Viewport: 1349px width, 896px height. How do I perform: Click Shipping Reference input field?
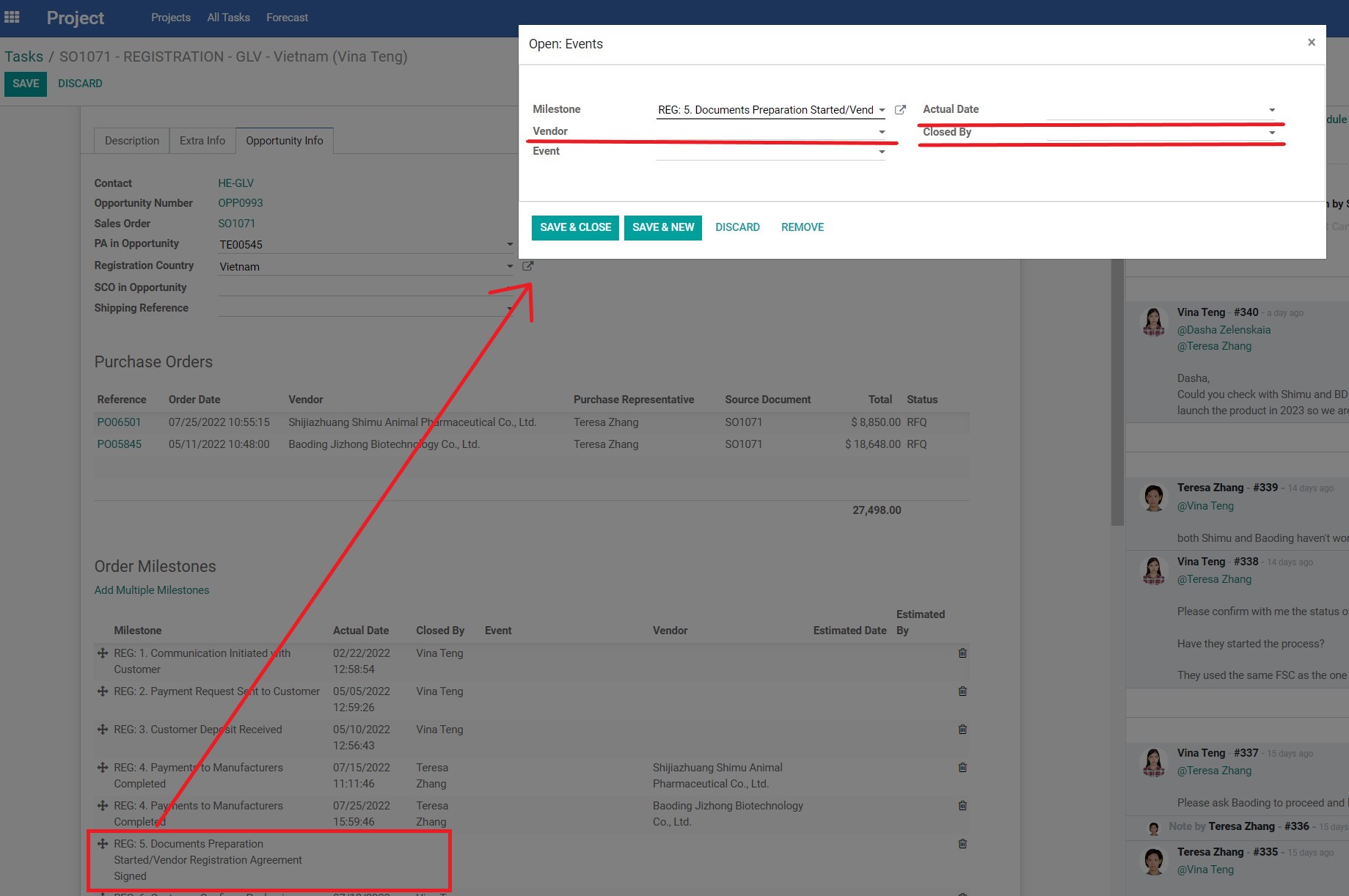[x=365, y=308]
